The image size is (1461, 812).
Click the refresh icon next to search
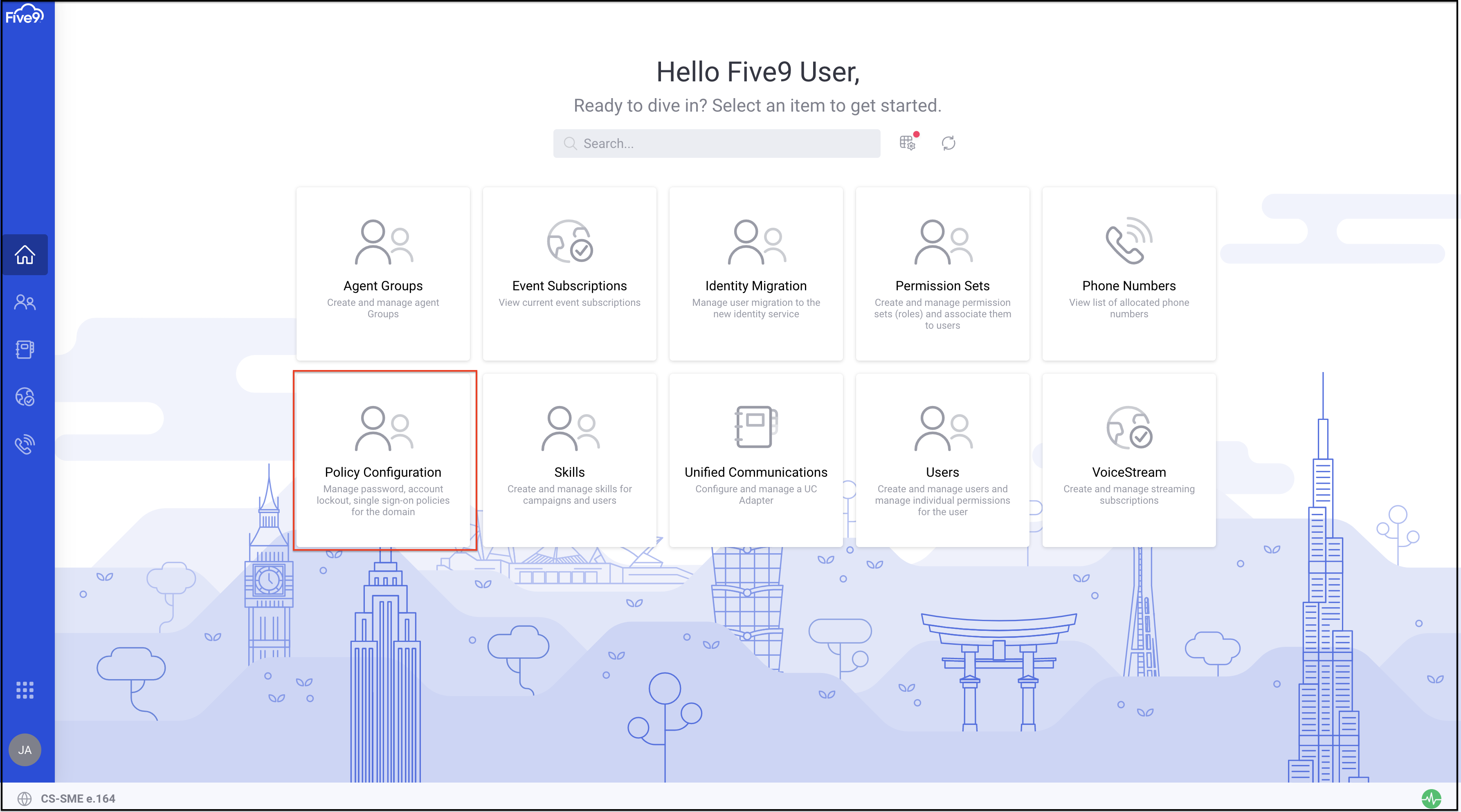948,144
